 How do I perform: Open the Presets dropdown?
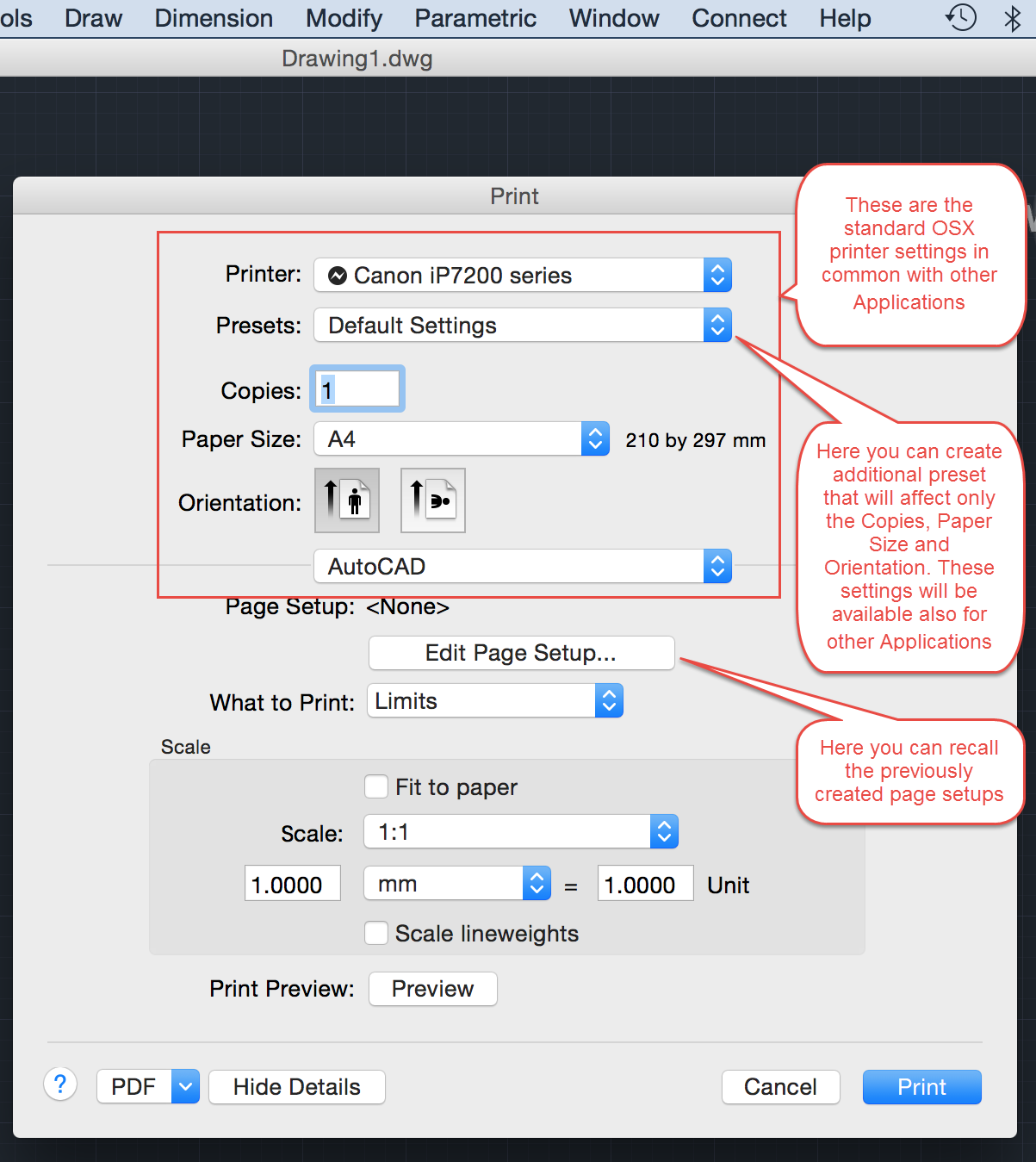[x=717, y=325]
